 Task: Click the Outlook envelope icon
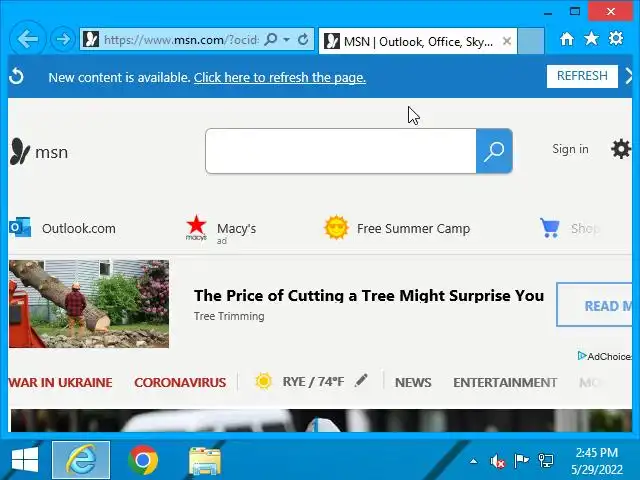click(20, 227)
